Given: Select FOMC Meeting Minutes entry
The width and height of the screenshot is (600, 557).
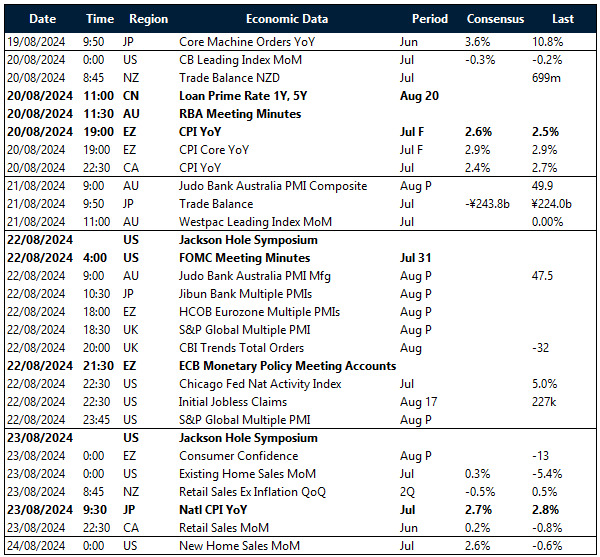Looking at the screenshot, I should (244, 257).
